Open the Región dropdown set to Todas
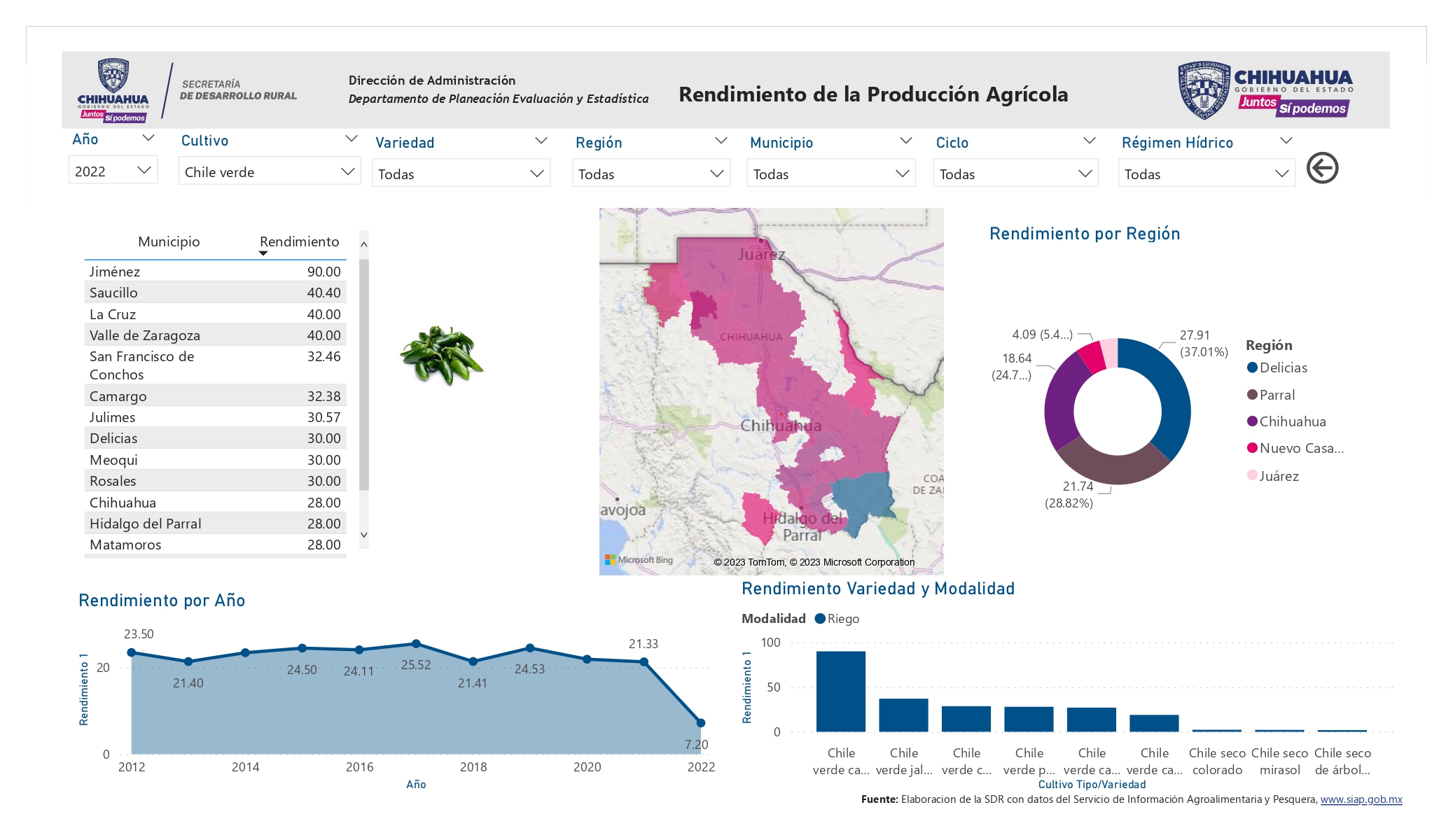 651,174
